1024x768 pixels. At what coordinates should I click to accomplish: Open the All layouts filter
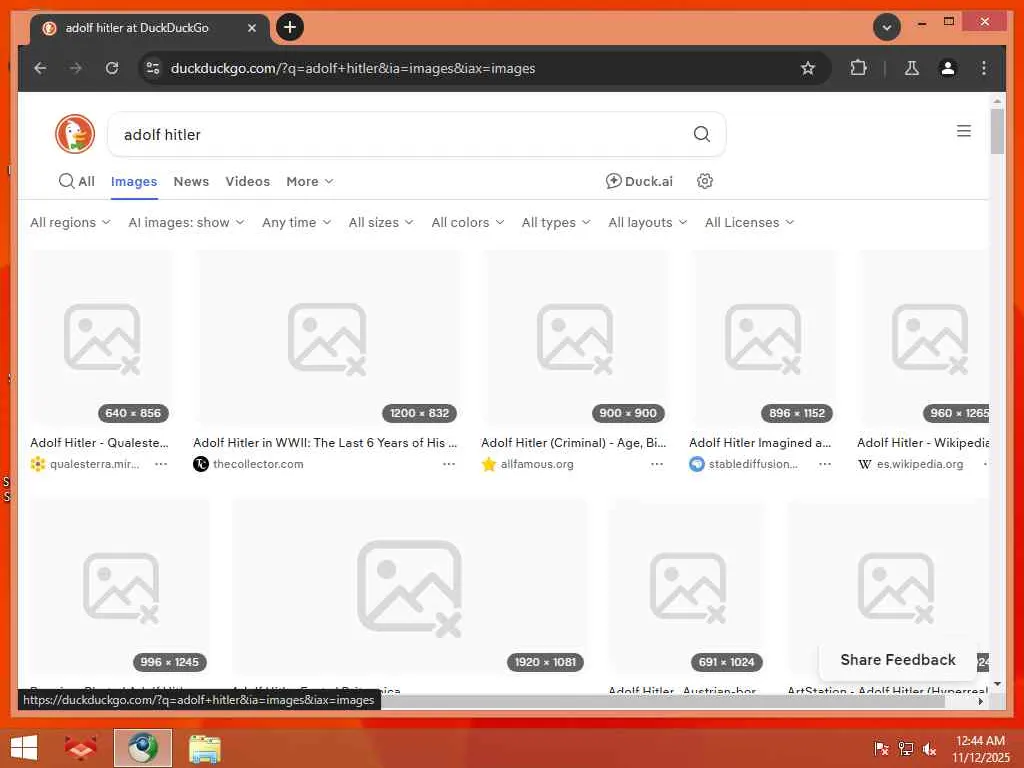click(647, 222)
